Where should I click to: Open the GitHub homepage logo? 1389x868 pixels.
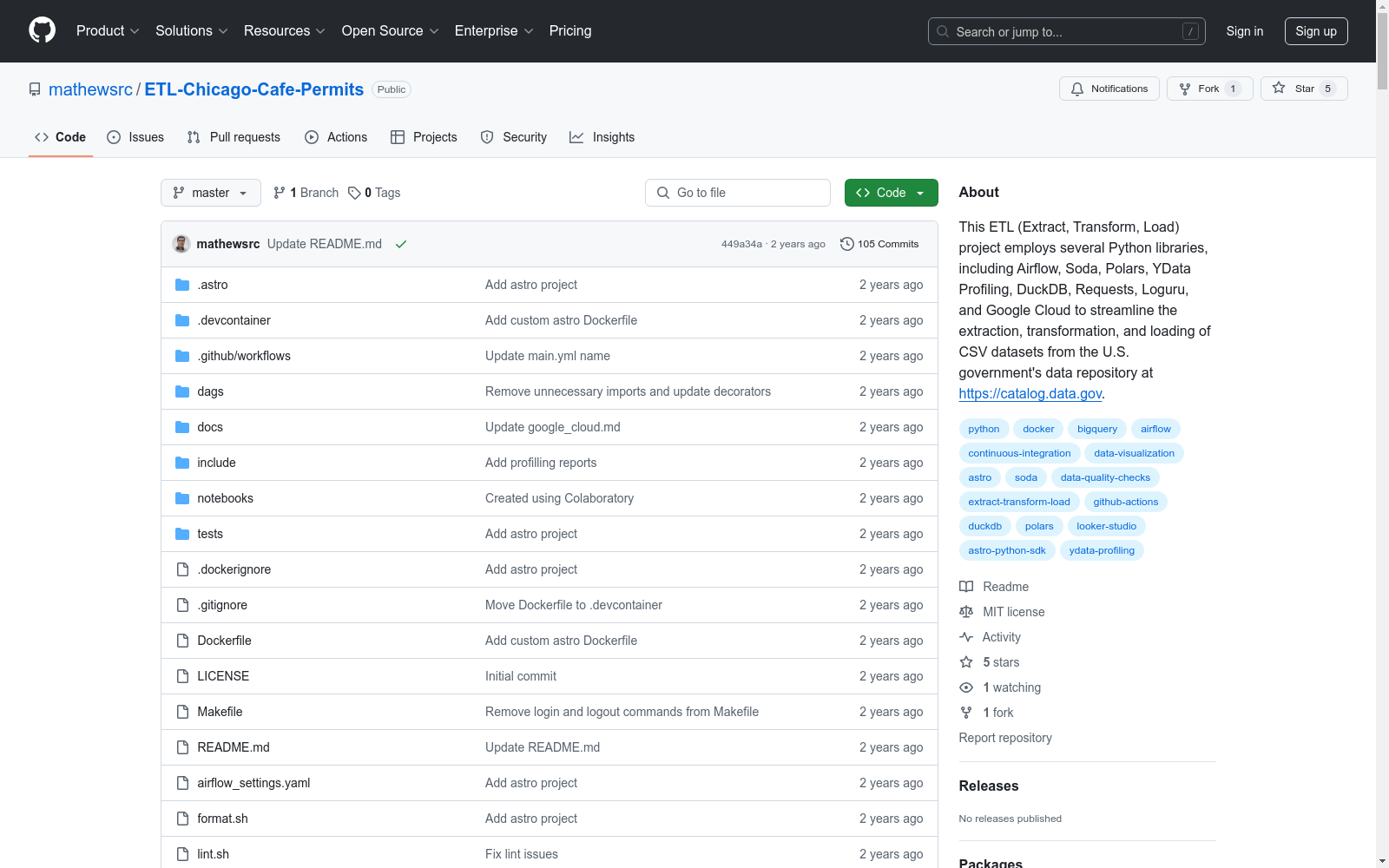[x=42, y=30]
